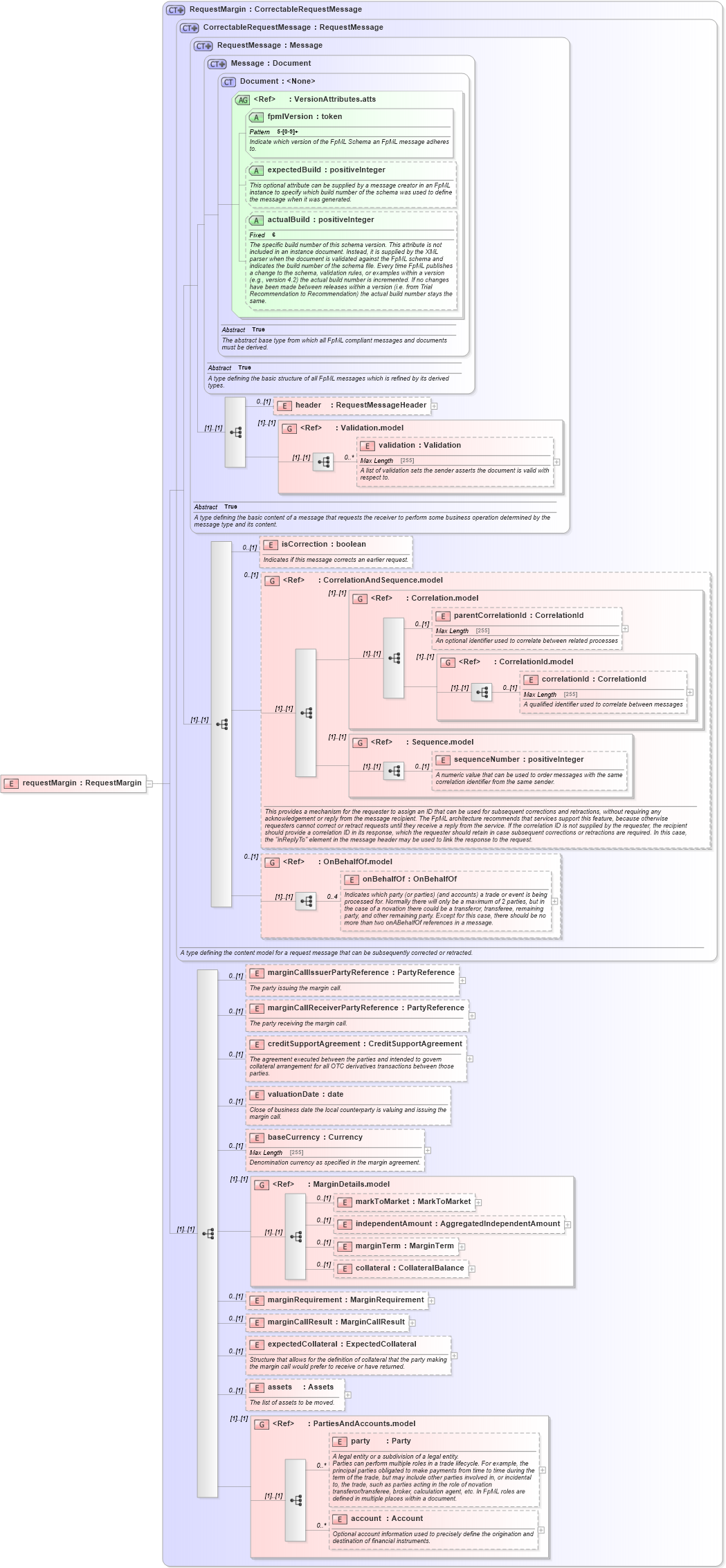Expand the marginCallResult element
The width and height of the screenshot is (726, 1568).
coord(412,1323)
